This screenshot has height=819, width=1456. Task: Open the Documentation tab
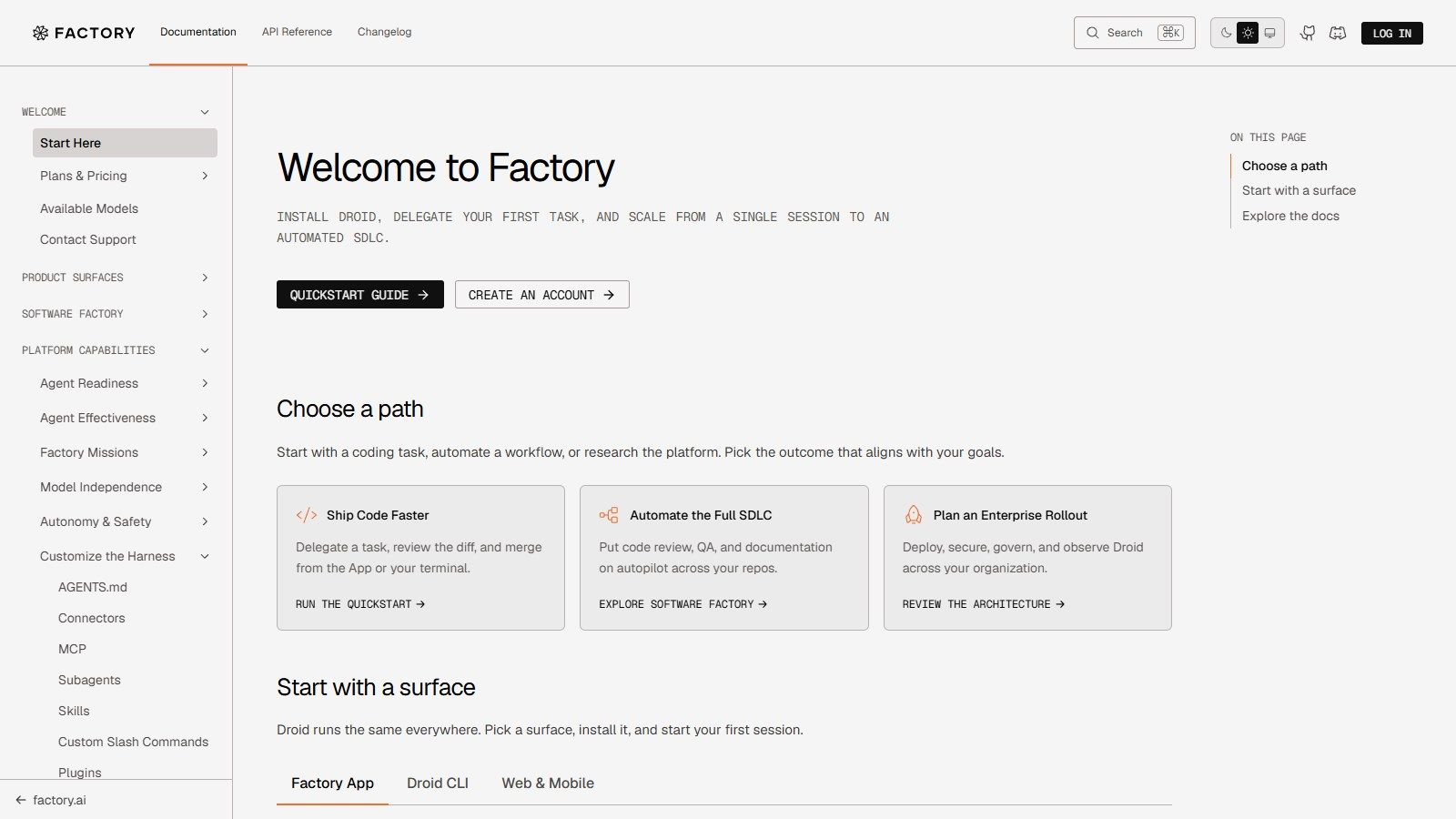coord(198,32)
